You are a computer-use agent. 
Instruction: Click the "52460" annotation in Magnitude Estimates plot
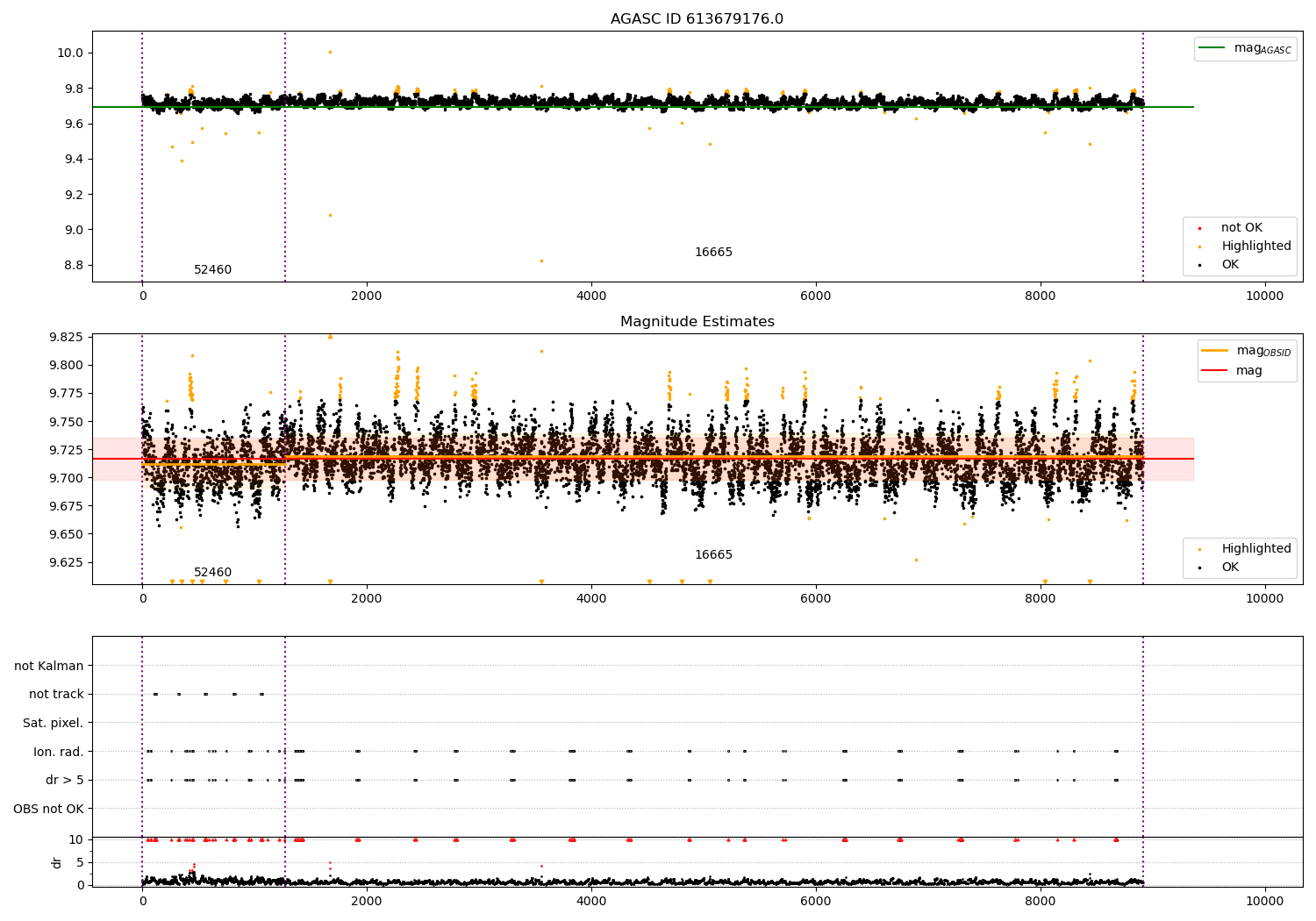(213, 573)
